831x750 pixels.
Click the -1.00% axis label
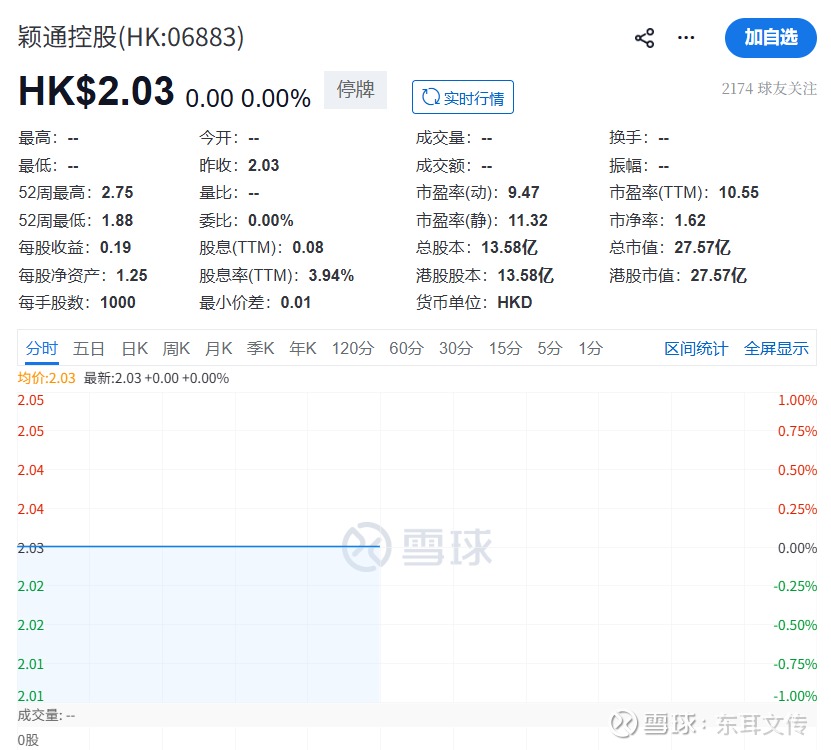click(794, 695)
